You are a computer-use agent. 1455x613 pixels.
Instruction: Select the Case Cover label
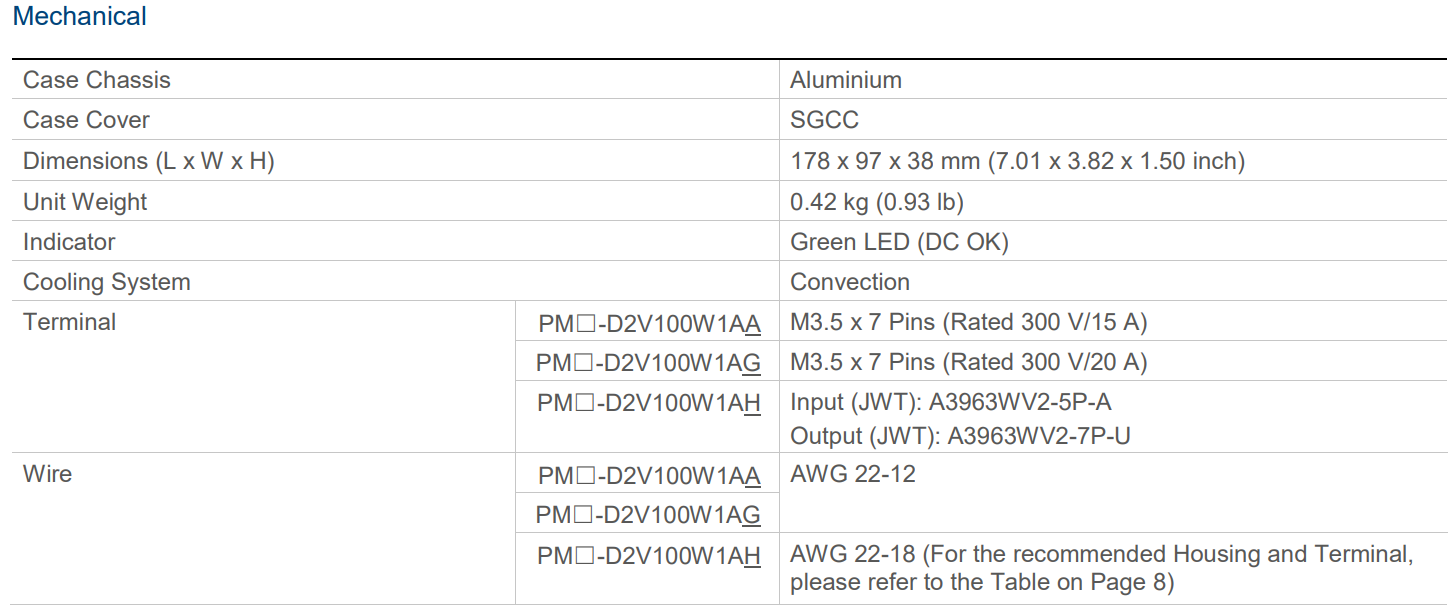coord(86,120)
